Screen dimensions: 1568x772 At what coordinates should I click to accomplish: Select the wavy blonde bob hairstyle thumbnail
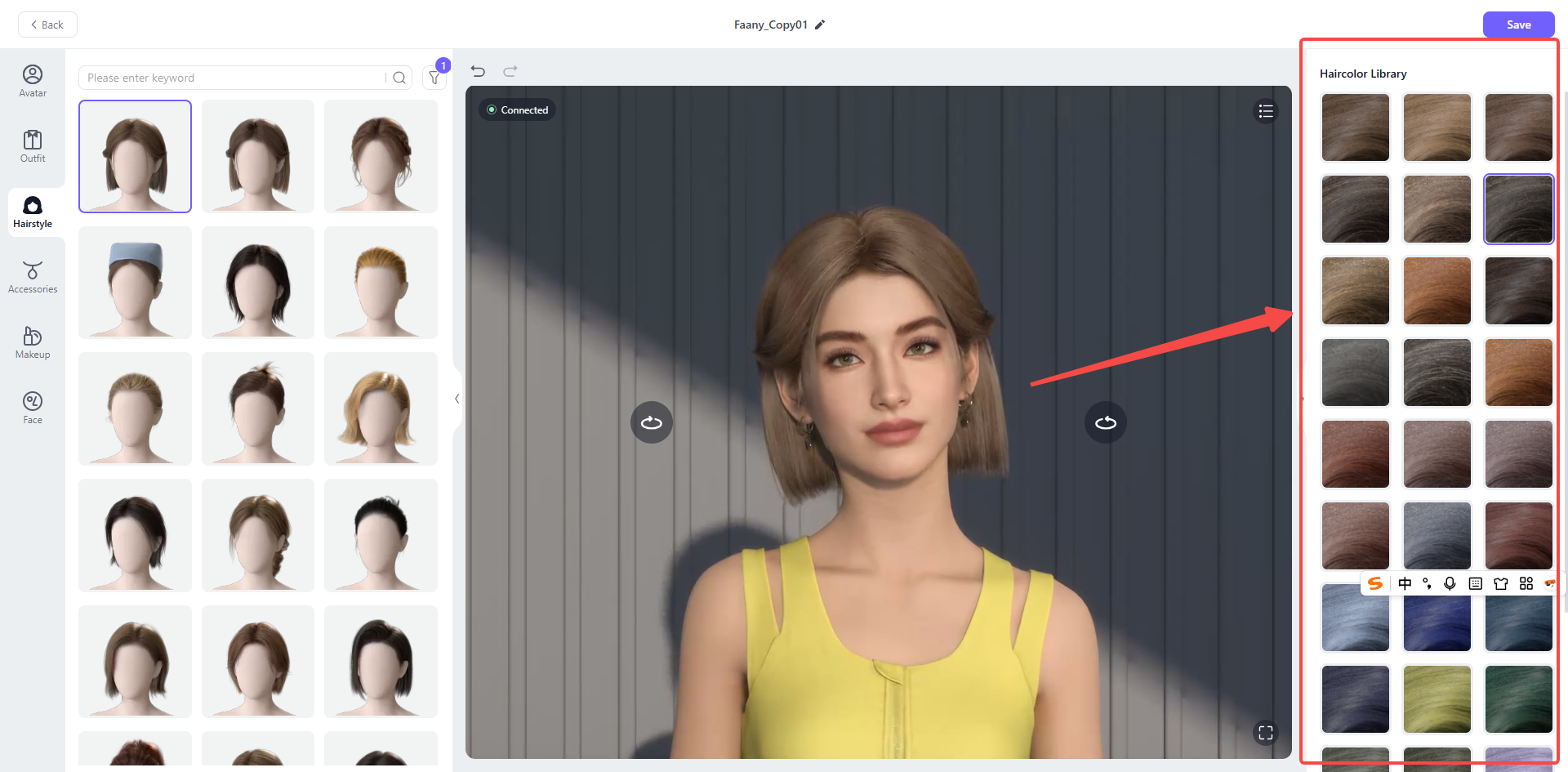pos(381,408)
